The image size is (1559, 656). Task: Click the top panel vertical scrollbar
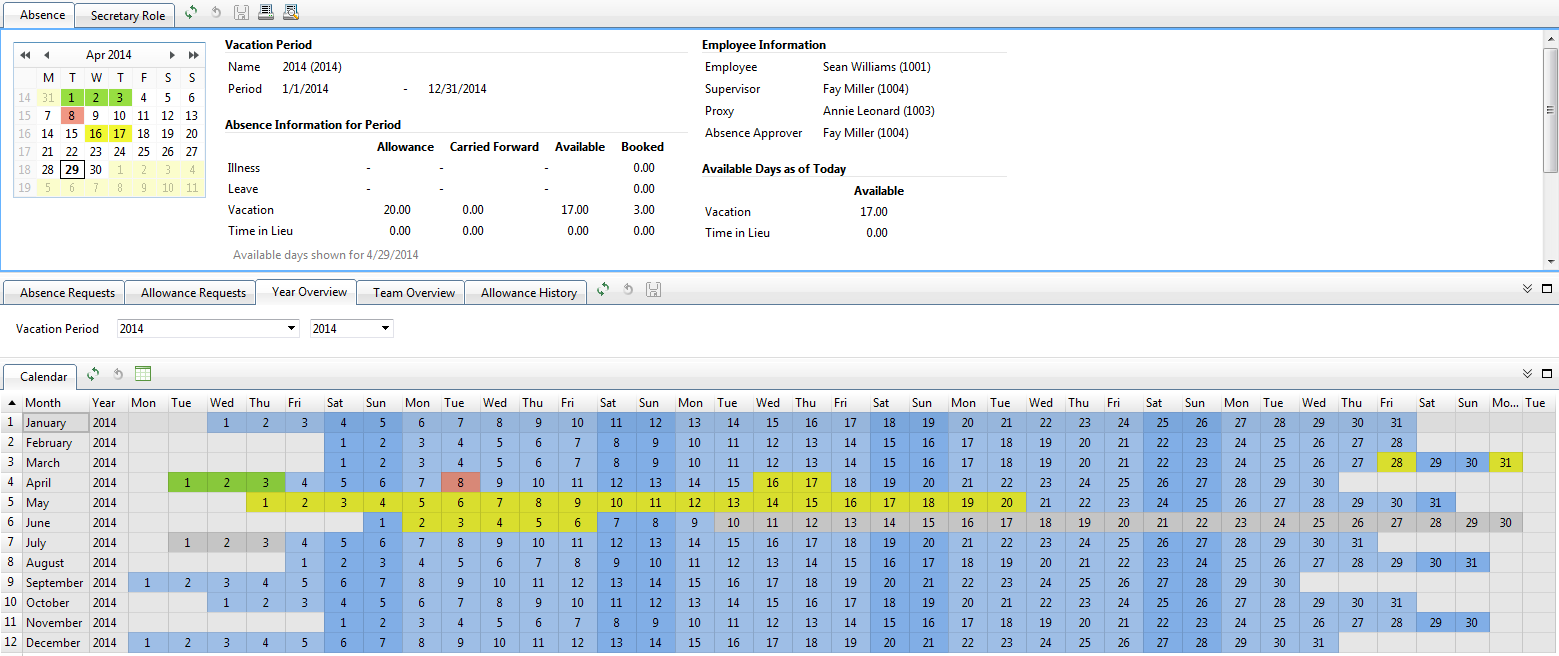pos(1550,110)
